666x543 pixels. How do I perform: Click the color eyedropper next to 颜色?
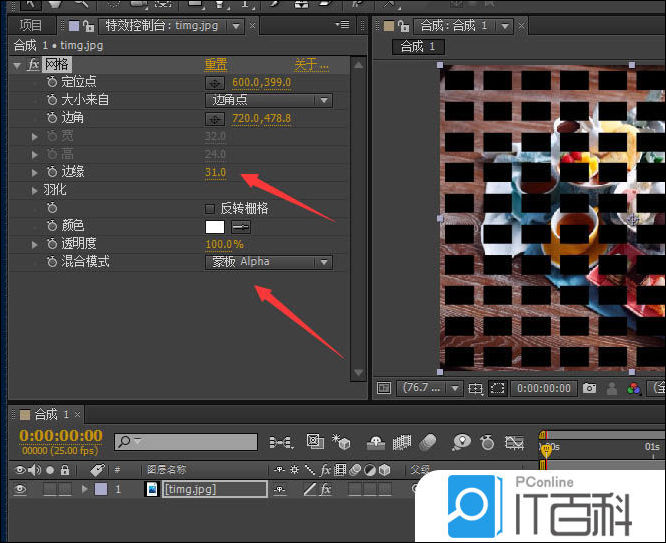(241, 227)
